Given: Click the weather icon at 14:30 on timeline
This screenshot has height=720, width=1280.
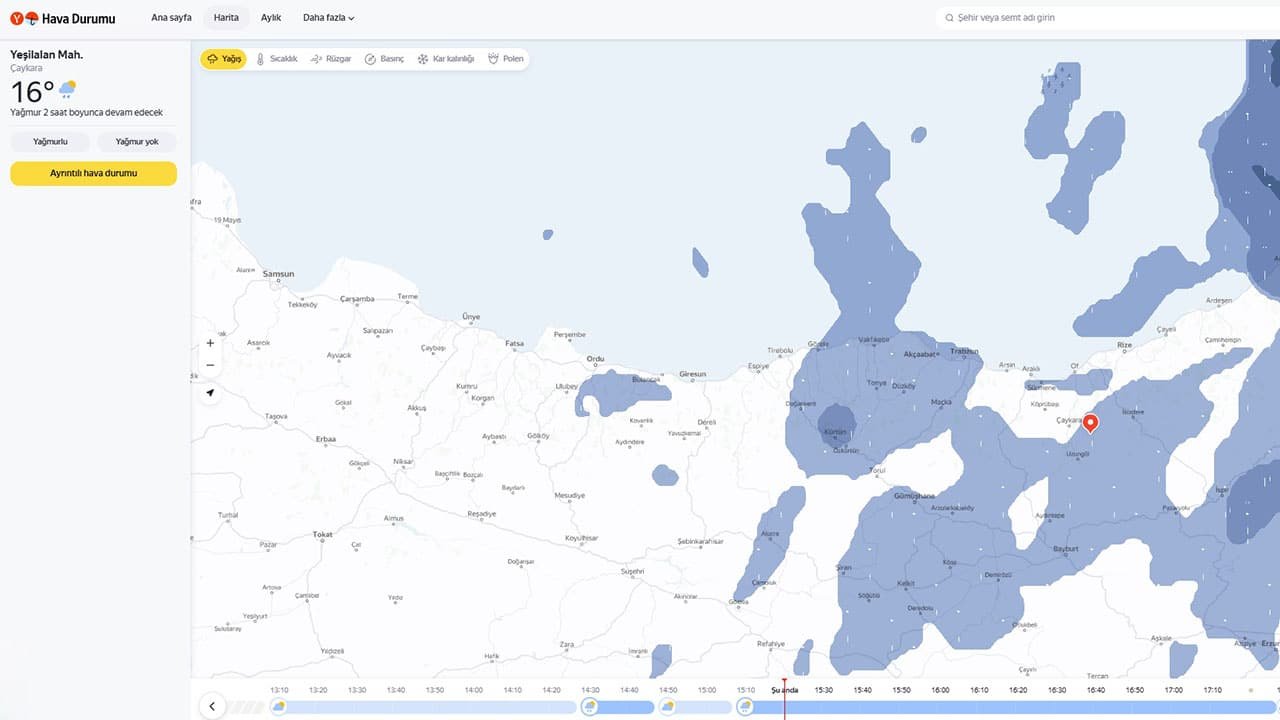Looking at the screenshot, I should [590, 707].
